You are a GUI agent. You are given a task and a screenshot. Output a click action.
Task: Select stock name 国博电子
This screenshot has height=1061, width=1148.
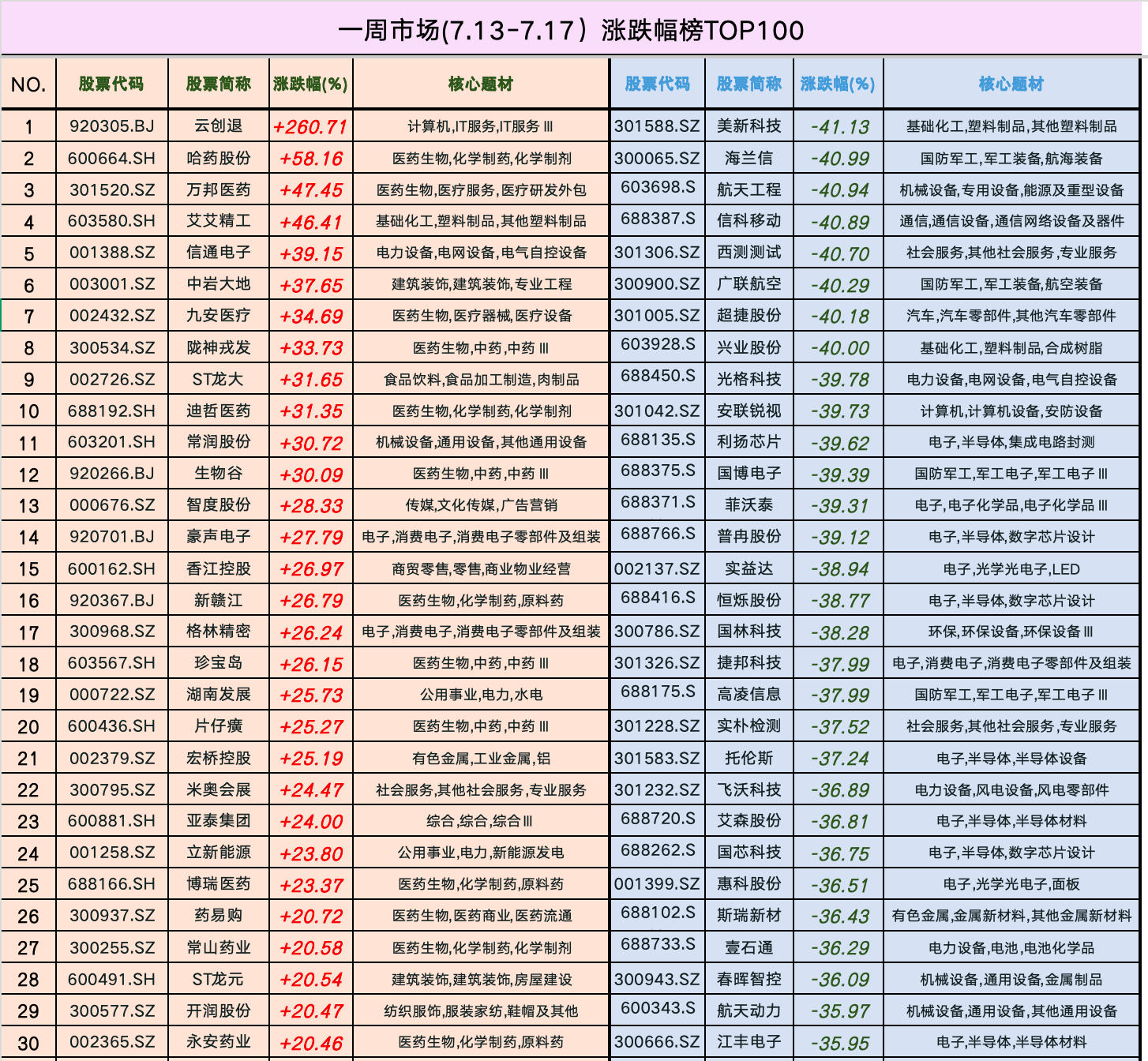click(749, 474)
